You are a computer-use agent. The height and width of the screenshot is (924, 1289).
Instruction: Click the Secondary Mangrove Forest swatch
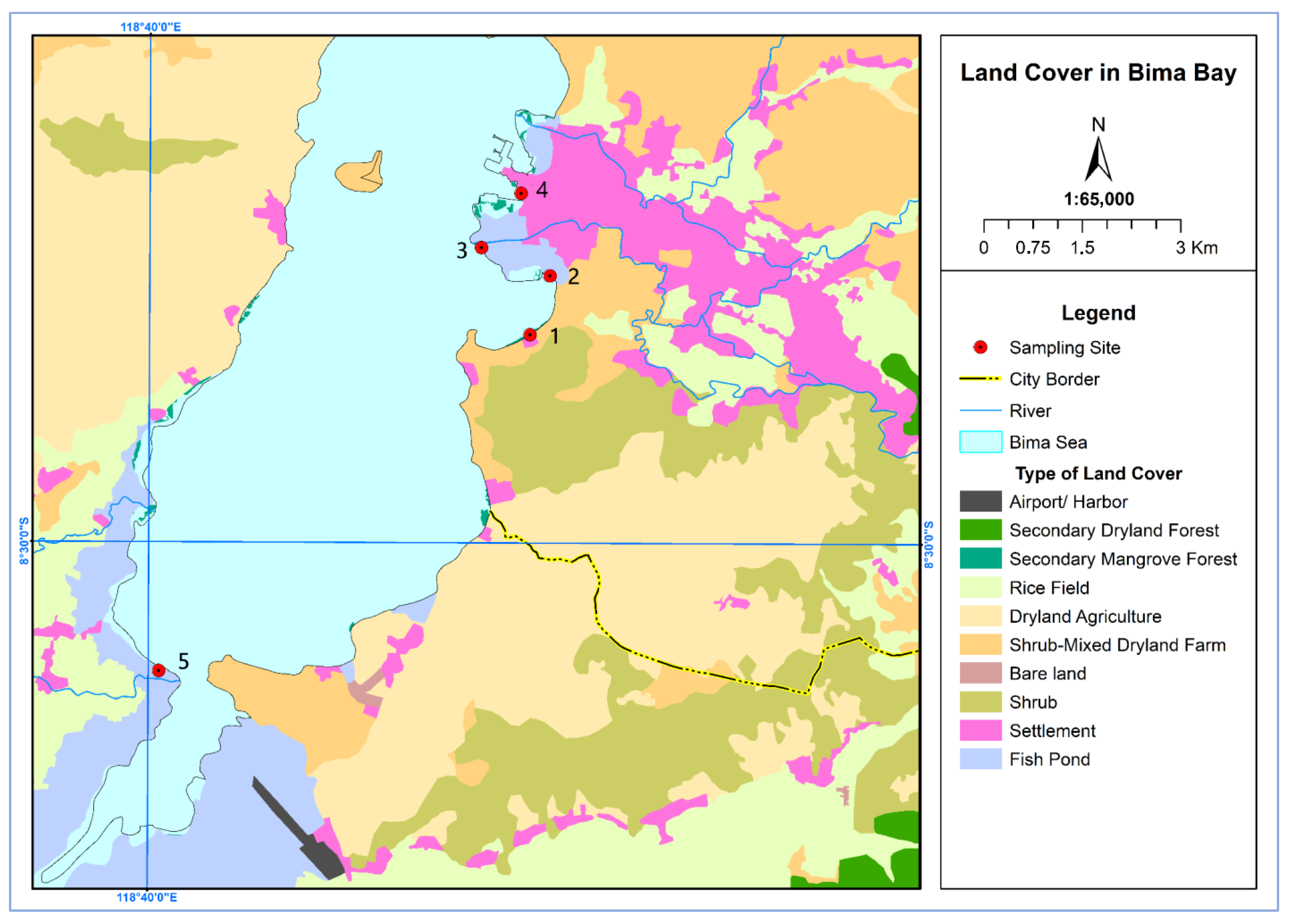pyautogui.click(x=981, y=558)
